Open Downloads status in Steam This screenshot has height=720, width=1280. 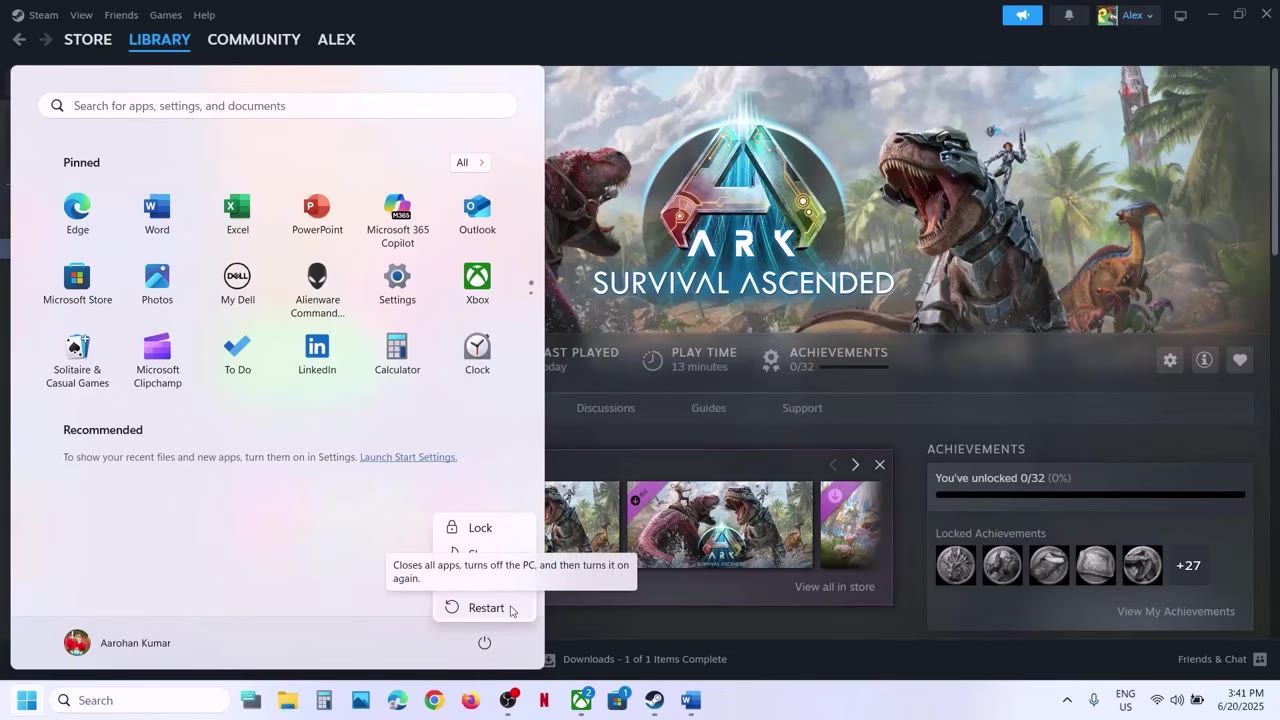635,659
